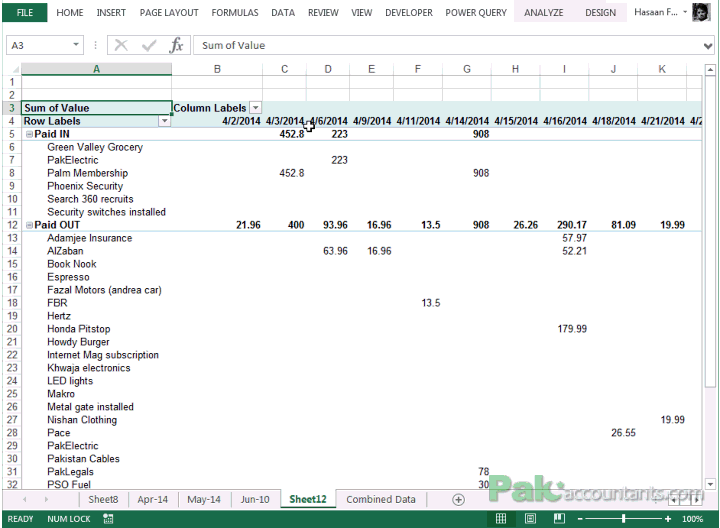Click the Enter checkmark formula icon

coord(149,45)
